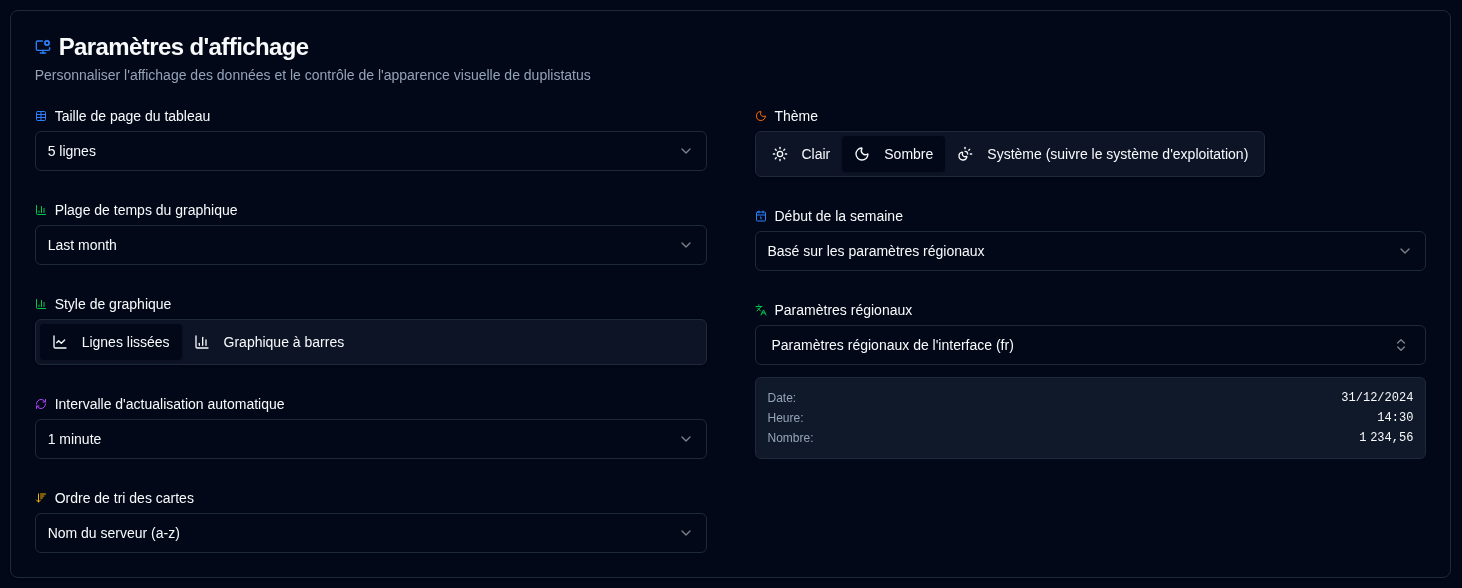Click the Personnaliser l'affichage description text
Viewport: 1462px width, 588px height.
(313, 75)
